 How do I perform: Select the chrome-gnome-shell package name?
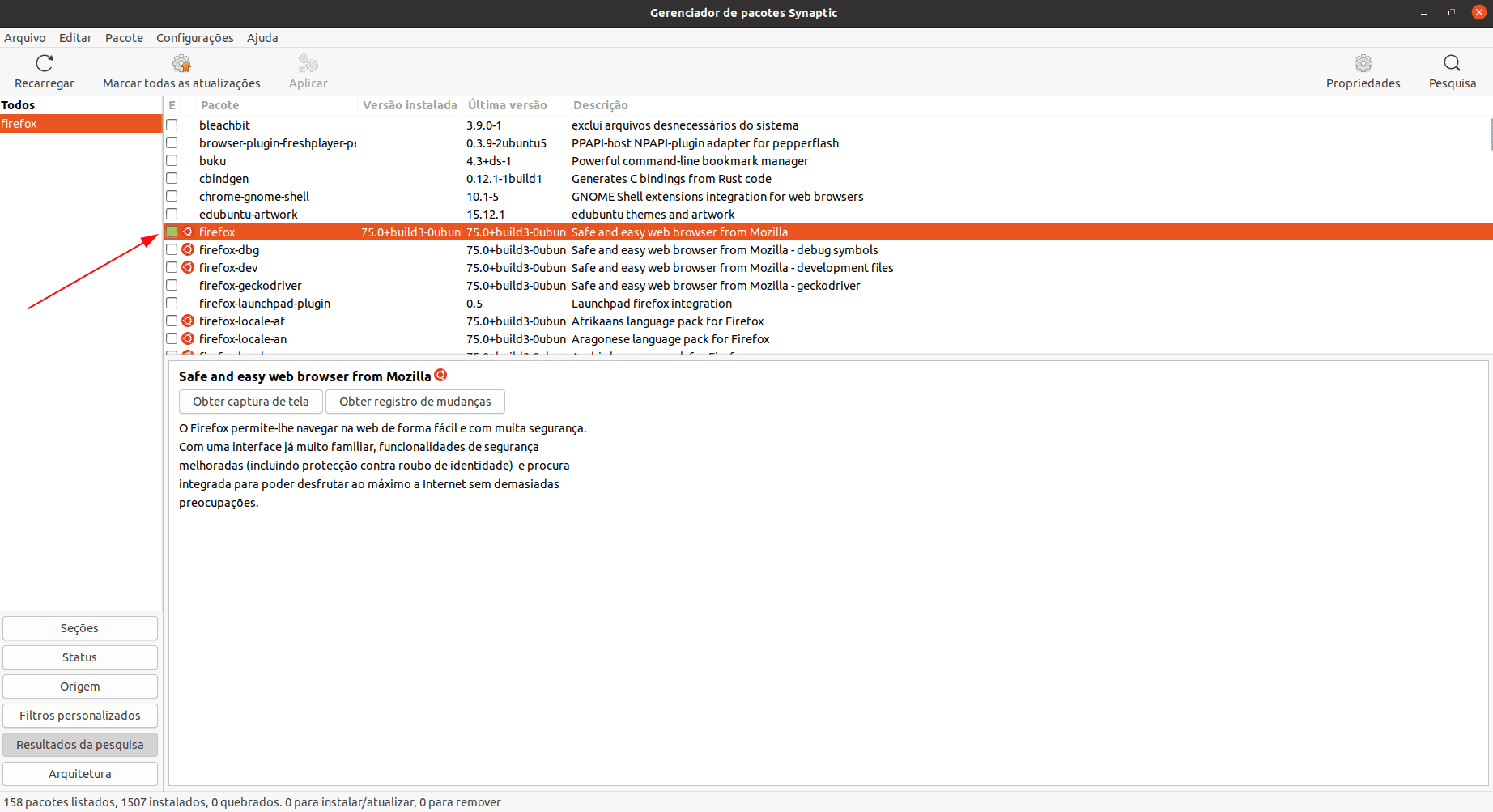[254, 196]
